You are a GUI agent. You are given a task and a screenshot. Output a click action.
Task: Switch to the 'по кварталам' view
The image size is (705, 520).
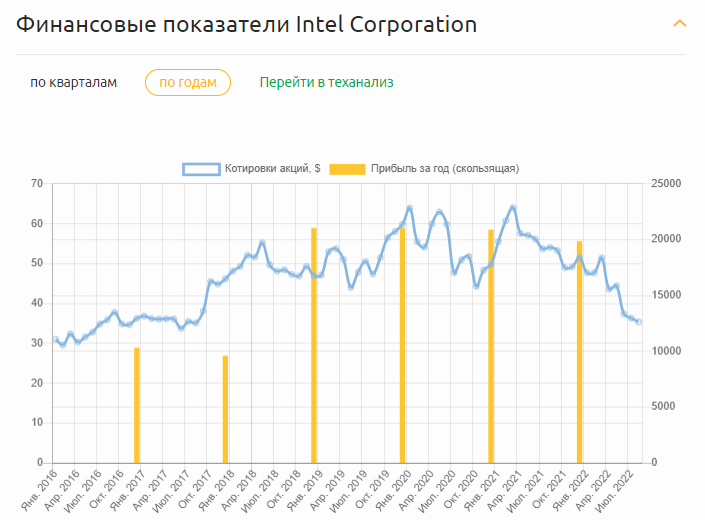[x=73, y=82]
